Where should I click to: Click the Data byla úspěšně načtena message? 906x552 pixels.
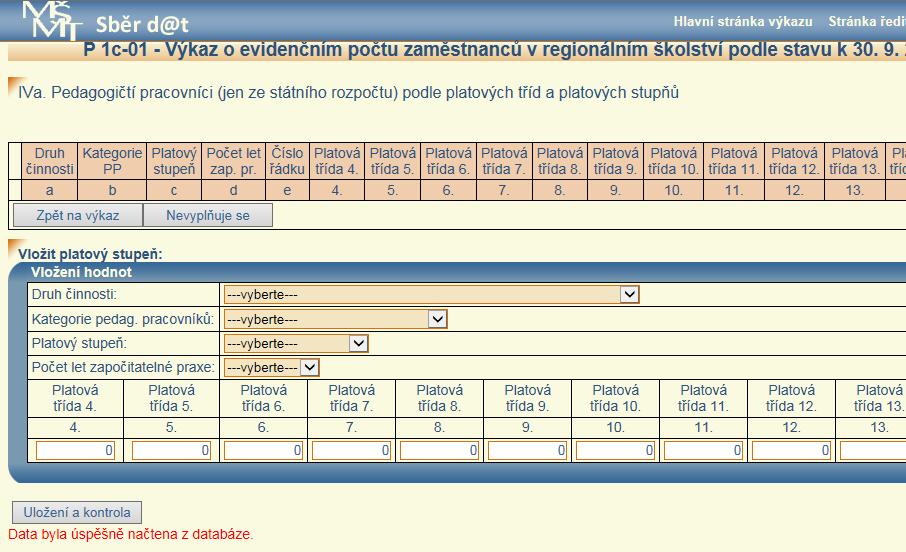[131, 534]
